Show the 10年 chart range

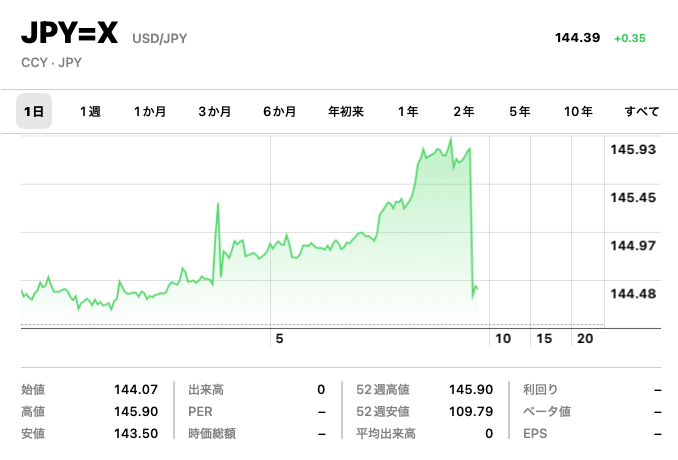[x=578, y=112]
